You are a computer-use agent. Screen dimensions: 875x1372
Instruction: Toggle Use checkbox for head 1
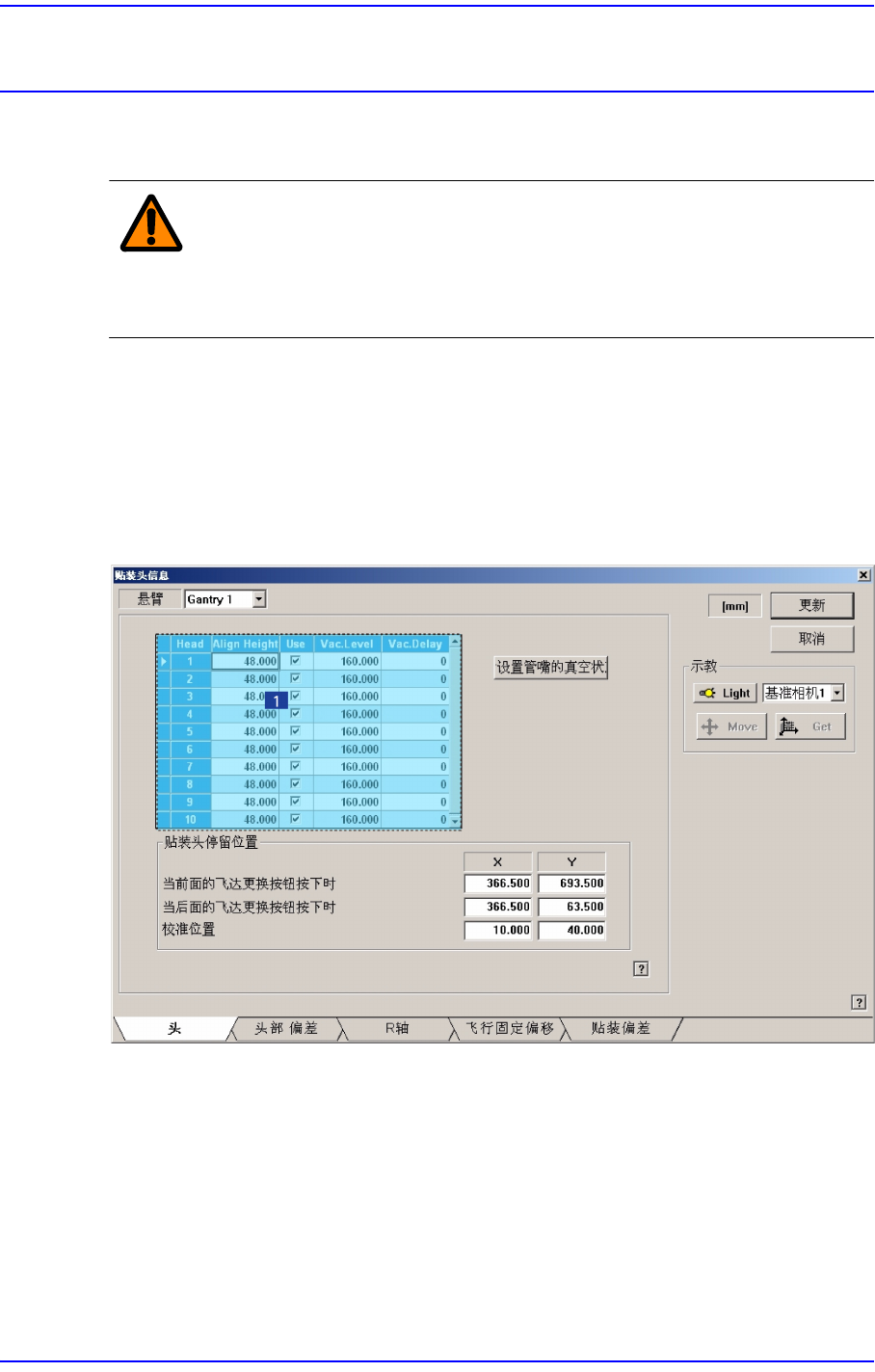click(295, 661)
